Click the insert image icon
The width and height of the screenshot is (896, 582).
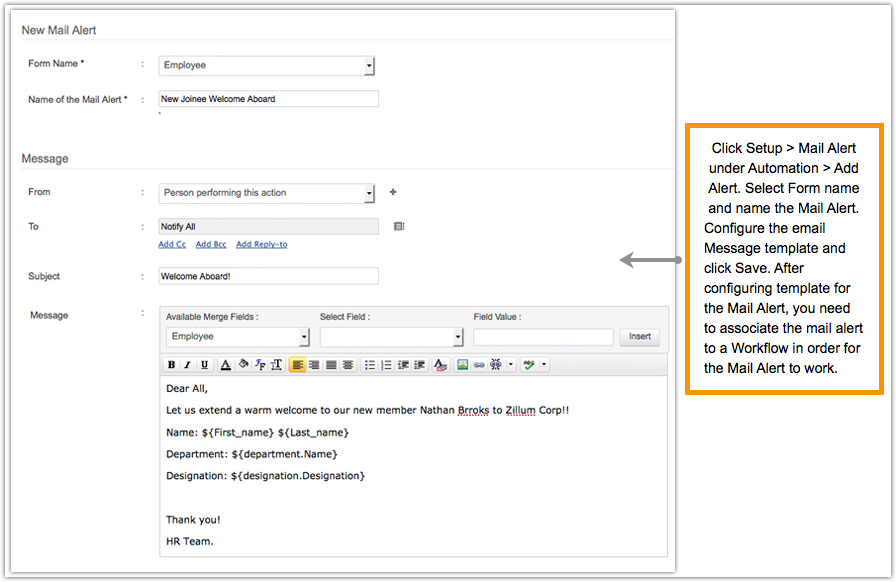coord(462,365)
